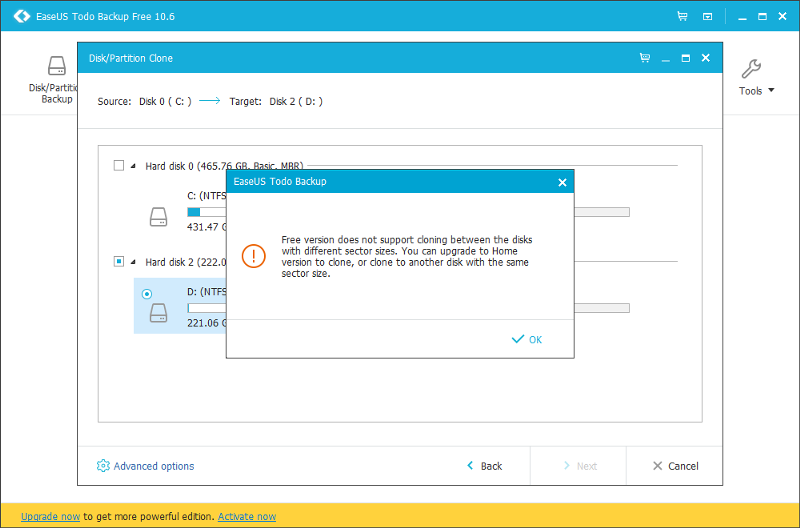Click the C: drive disk icon

[158, 217]
